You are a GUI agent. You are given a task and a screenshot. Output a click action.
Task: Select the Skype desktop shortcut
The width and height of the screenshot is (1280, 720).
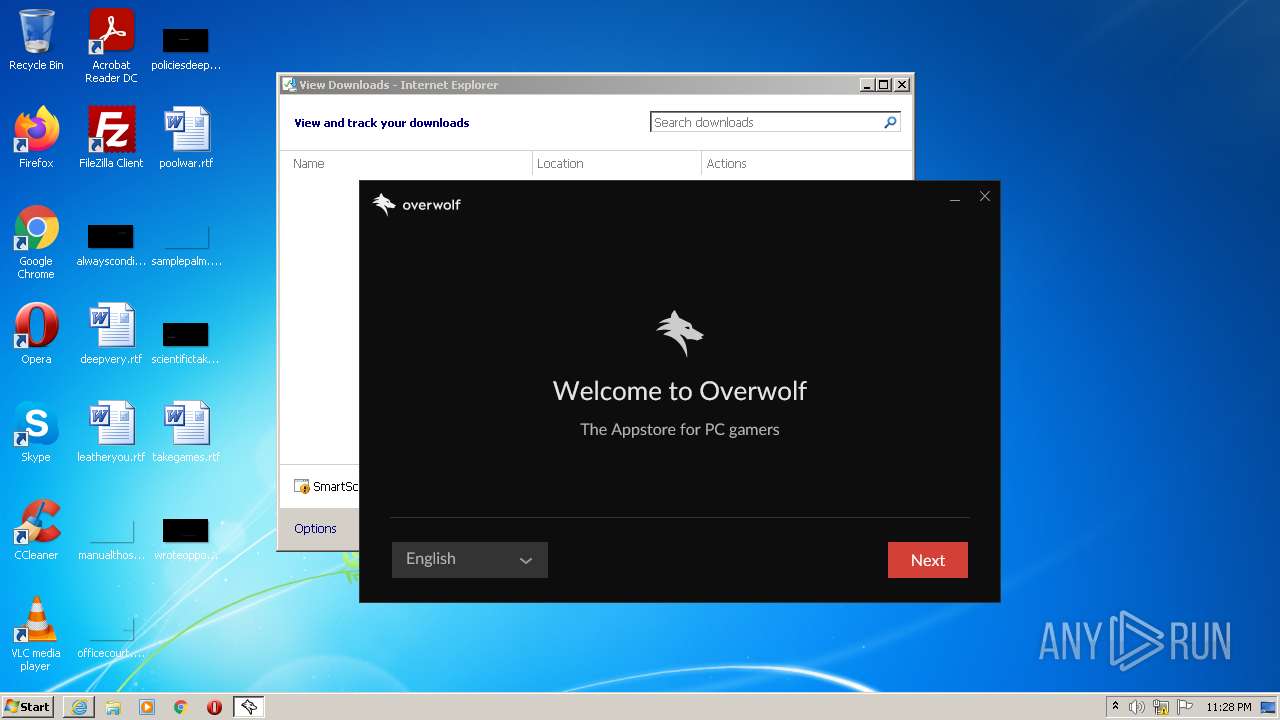(x=36, y=432)
